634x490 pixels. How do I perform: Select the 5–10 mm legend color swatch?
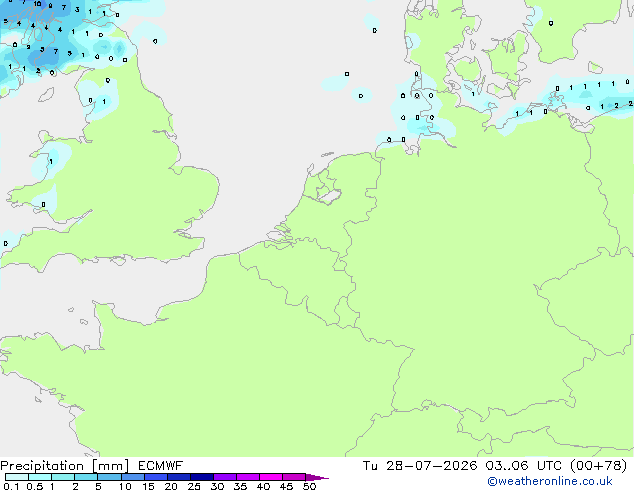(x=110, y=477)
